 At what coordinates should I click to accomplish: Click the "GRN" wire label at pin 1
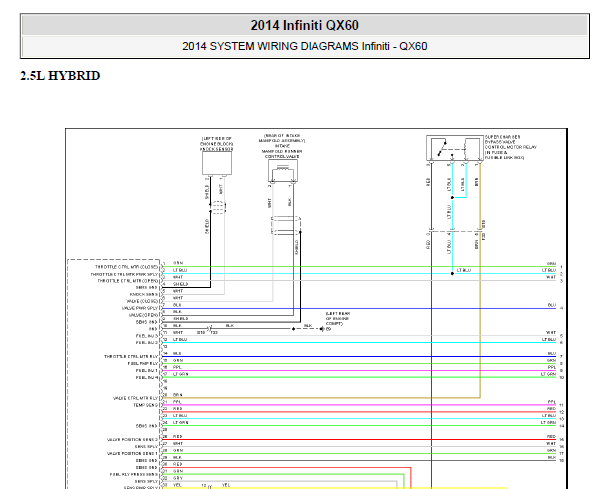178,263
